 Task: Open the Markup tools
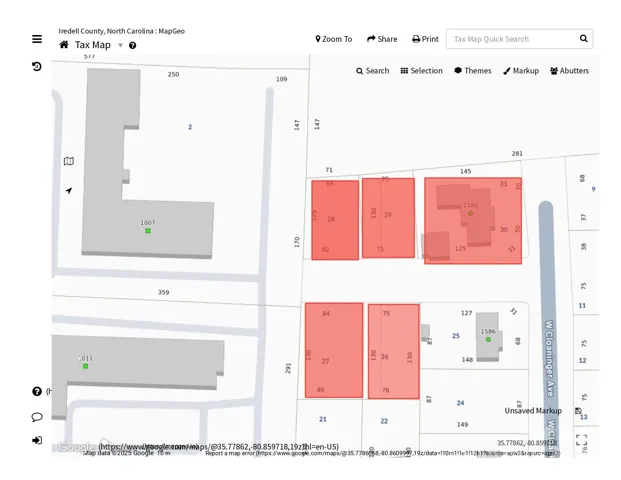[x=521, y=71]
